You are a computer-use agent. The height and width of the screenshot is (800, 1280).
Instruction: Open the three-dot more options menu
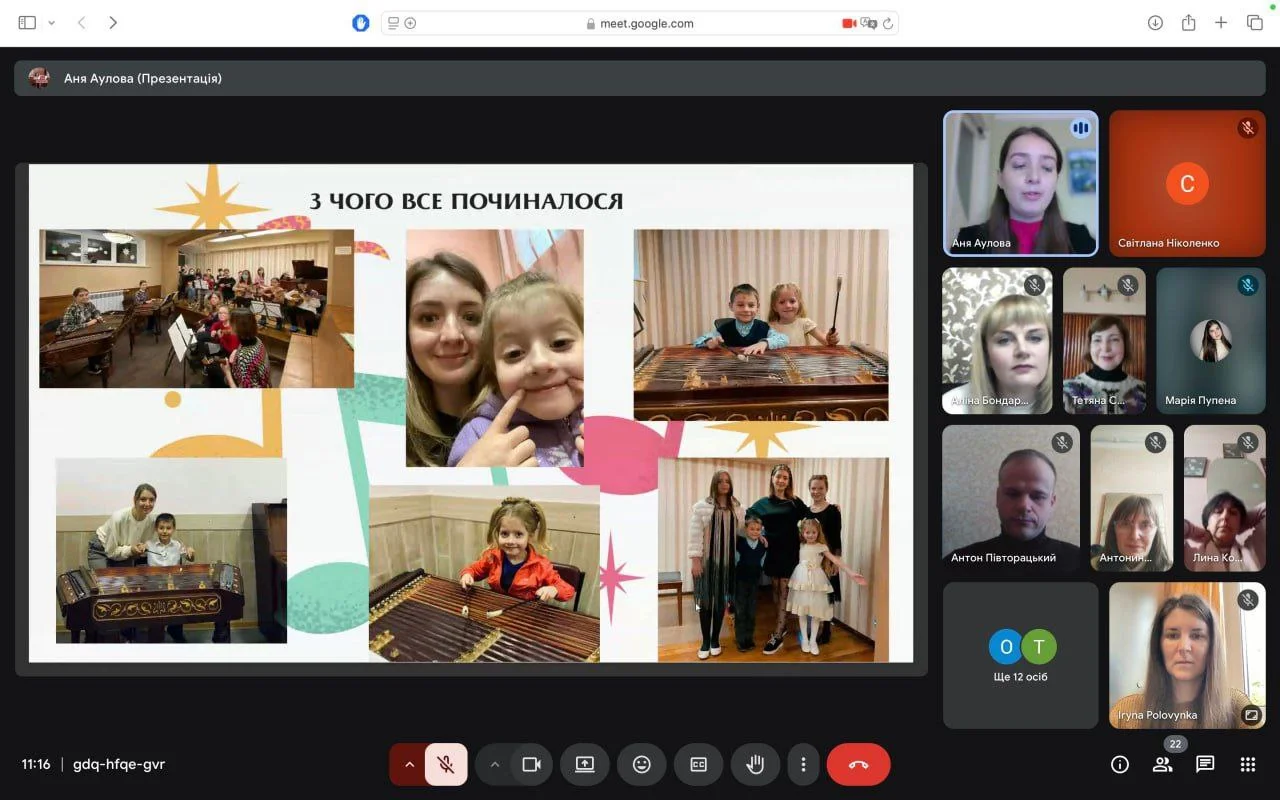pyautogui.click(x=803, y=765)
